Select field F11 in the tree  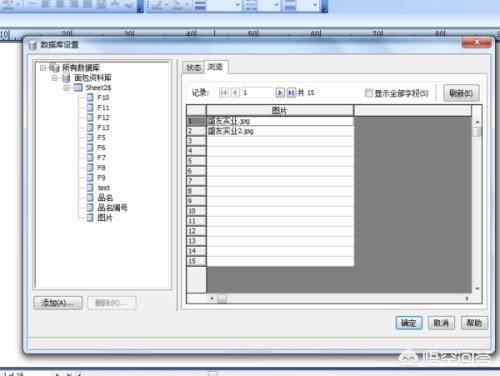[x=103, y=108]
